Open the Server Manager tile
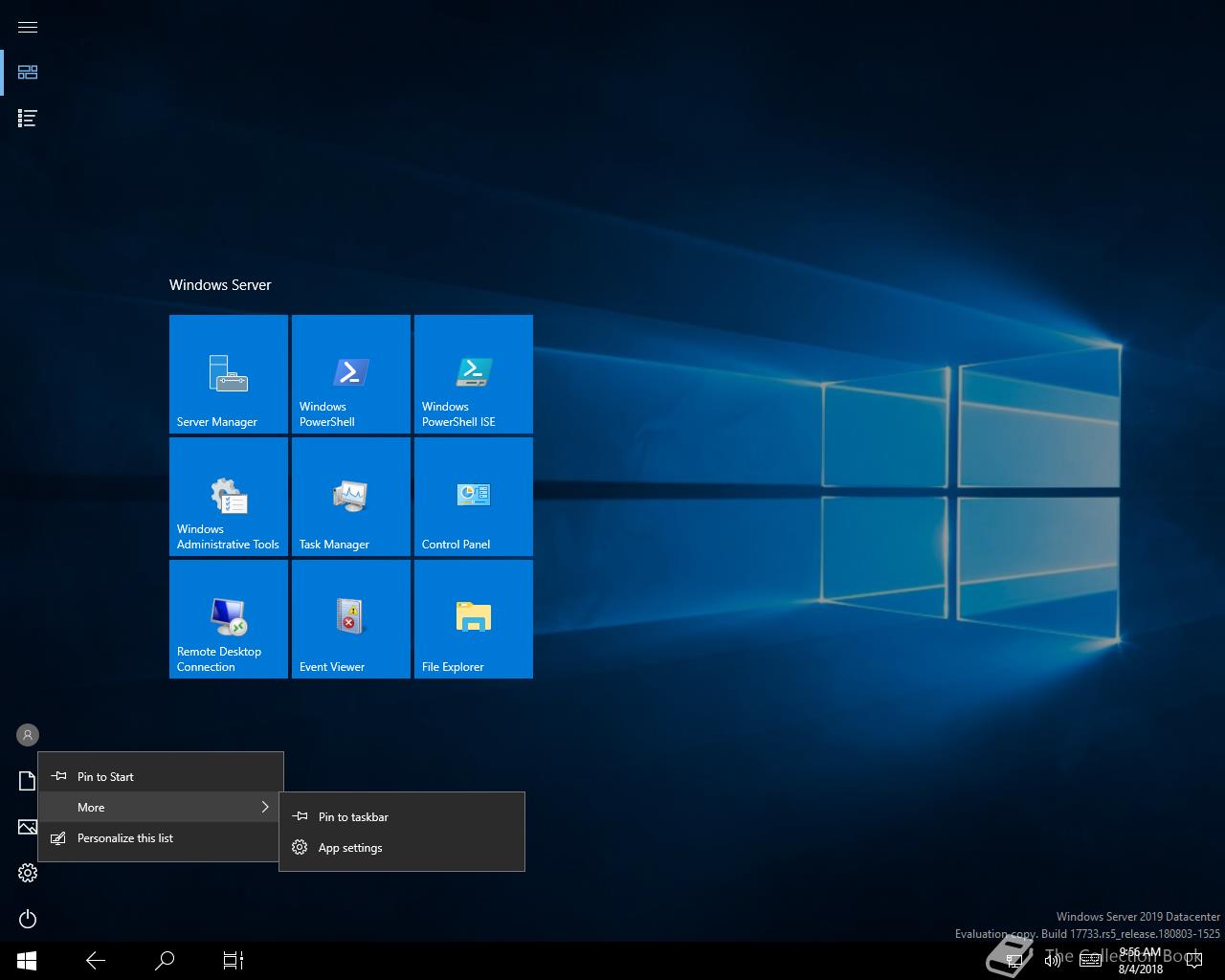This screenshot has width=1225, height=980. coord(229,374)
